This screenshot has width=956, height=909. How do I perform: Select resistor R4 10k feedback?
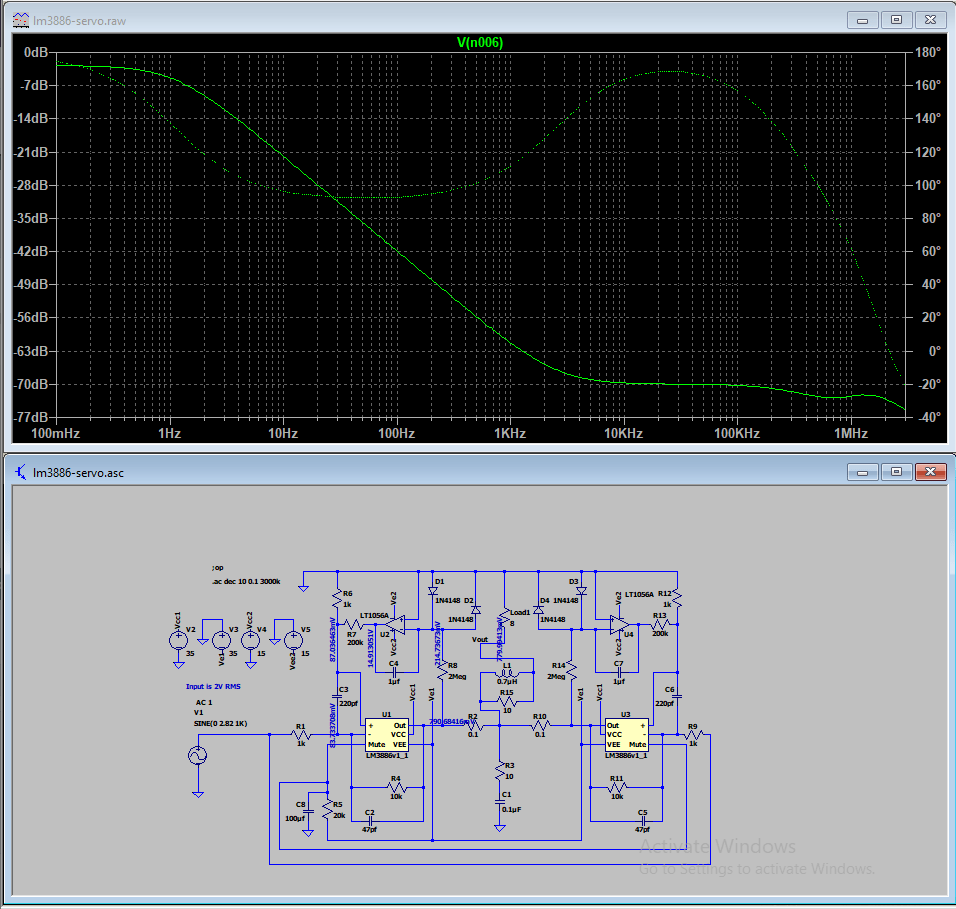click(396, 788)
